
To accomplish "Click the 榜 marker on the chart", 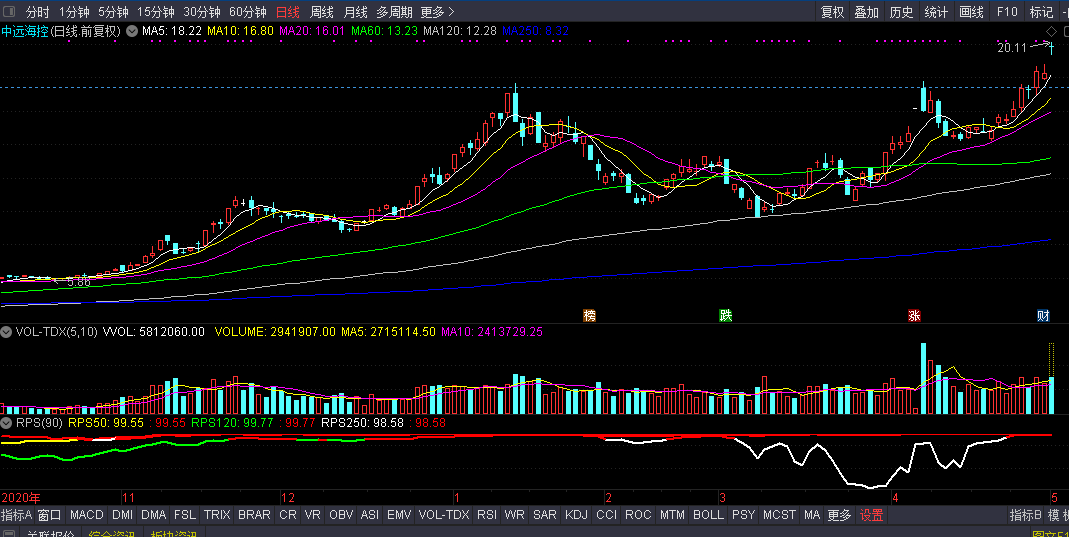I will pos(590,316).
